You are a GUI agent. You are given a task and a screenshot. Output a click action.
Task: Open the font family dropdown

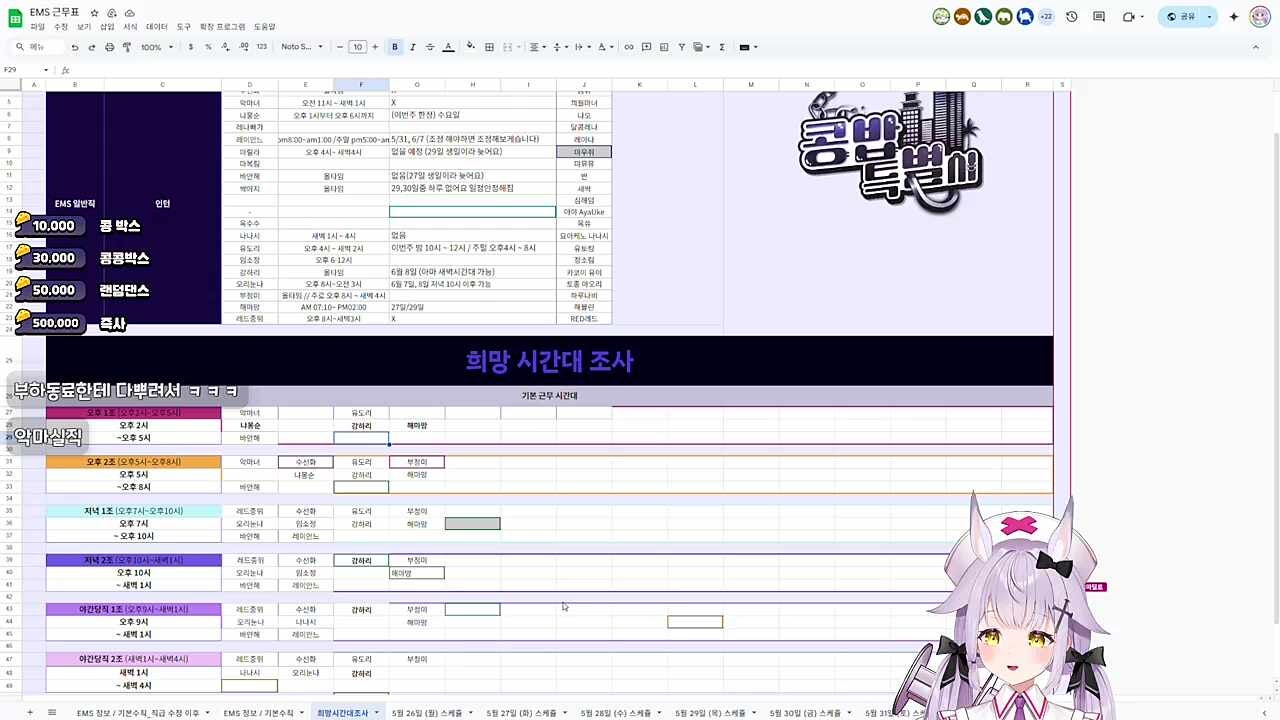[302, 47]
